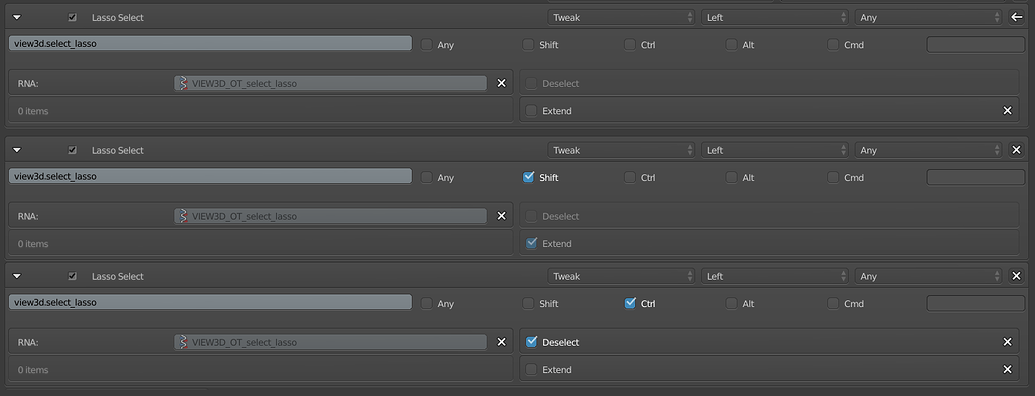This screenshot has height=396, width=1035.
Task: Enable the Any modifier in the top Lasso entry
Action: [x=427, y=45]
